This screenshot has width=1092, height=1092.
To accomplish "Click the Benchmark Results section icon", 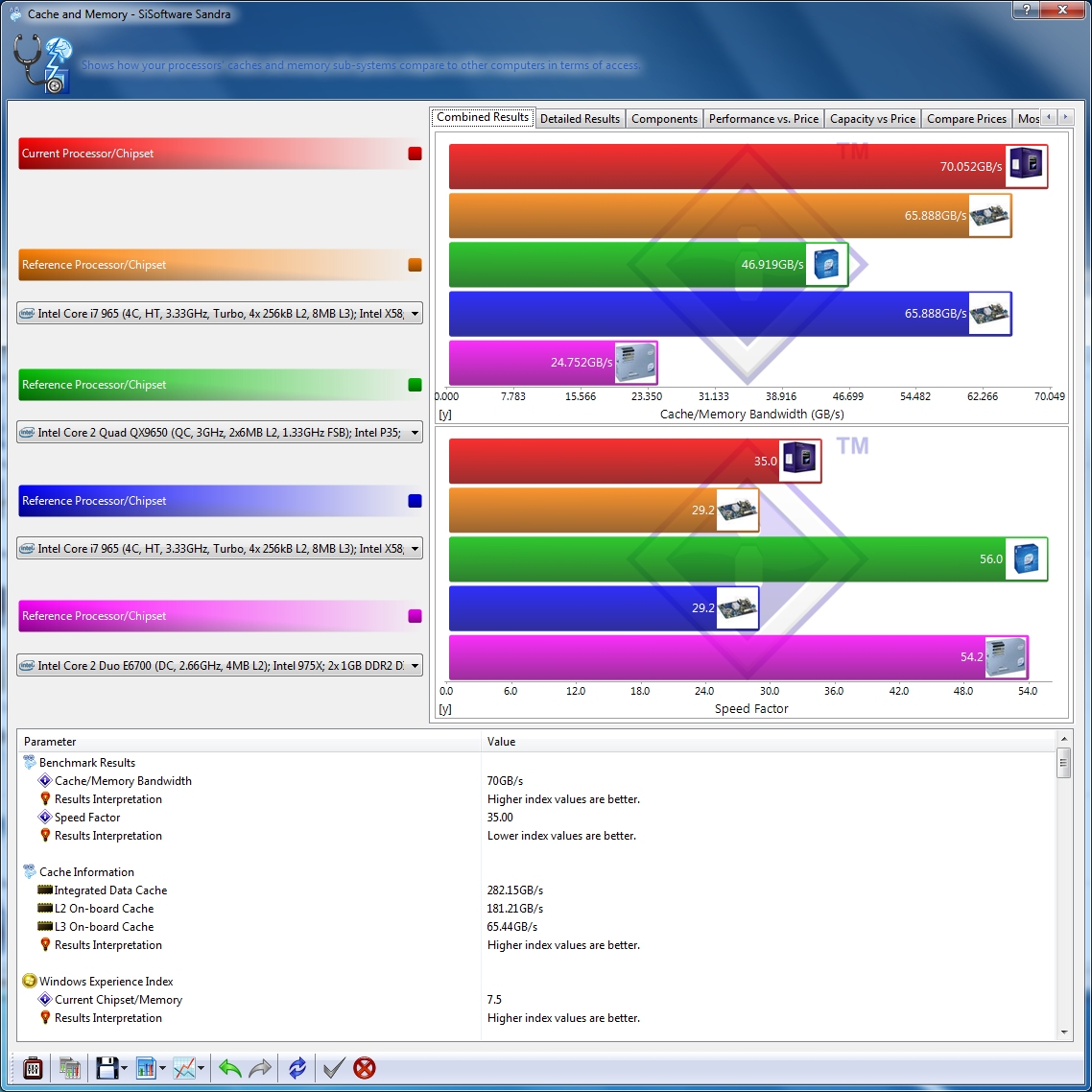I will tap(29, 762).
